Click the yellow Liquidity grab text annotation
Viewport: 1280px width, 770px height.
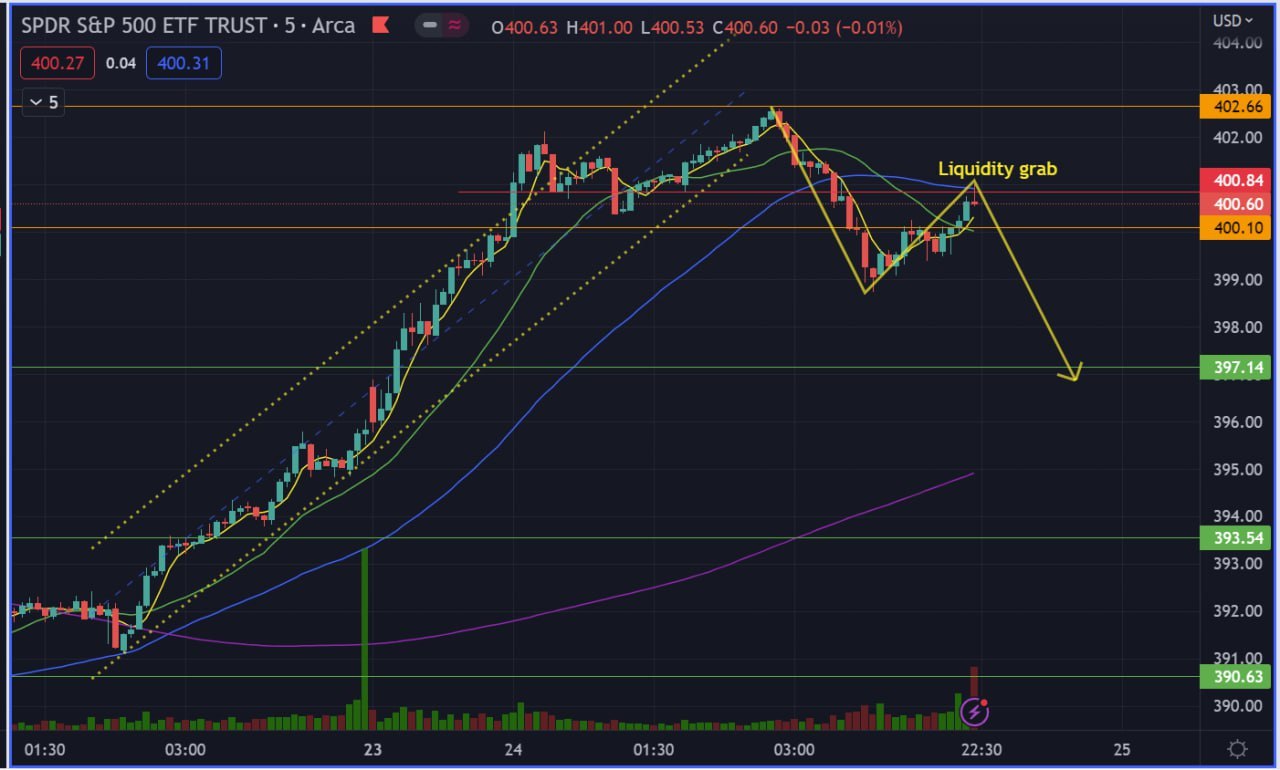pos(997,169)
